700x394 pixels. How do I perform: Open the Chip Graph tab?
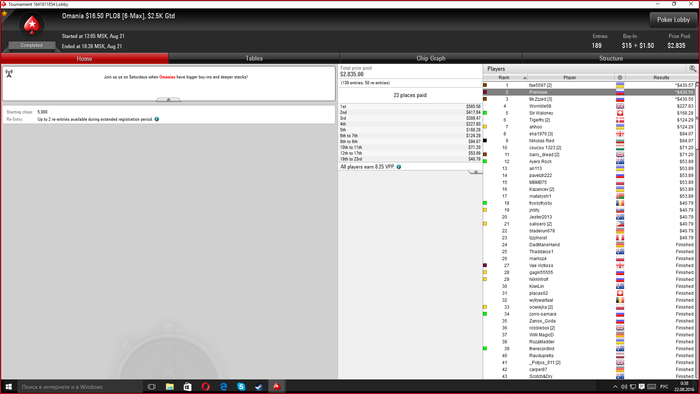[431, 58]
